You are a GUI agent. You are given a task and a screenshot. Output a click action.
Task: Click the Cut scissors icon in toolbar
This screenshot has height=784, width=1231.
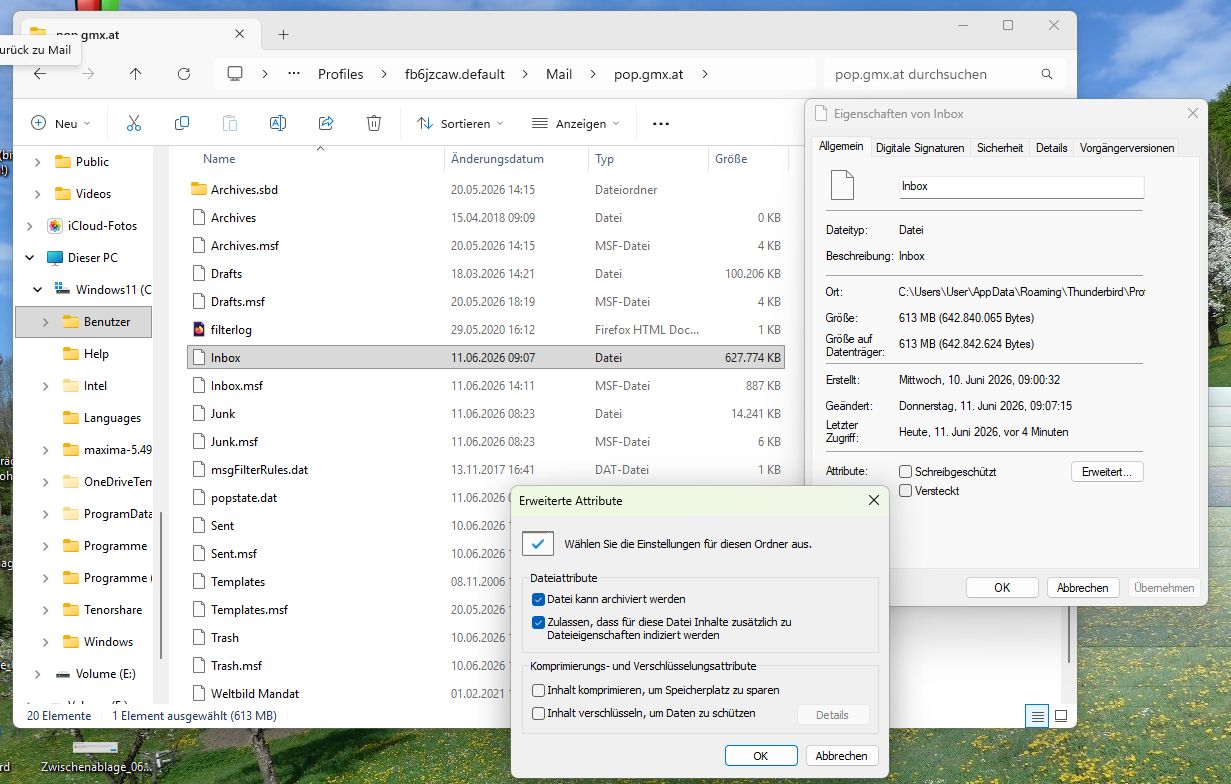point(133,123)
